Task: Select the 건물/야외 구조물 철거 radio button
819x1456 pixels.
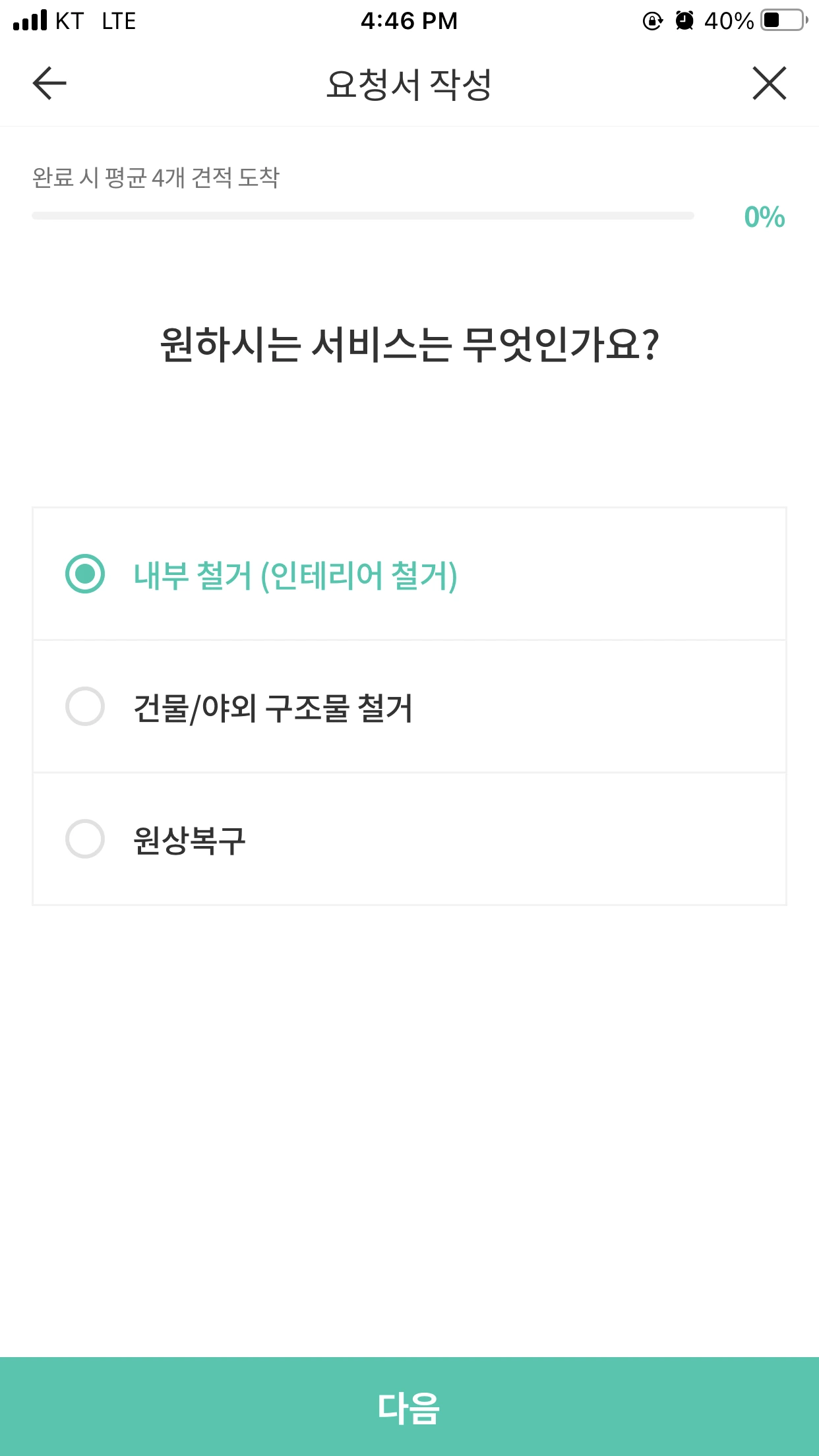Action: pyautogui.click(x=85, y=706)
